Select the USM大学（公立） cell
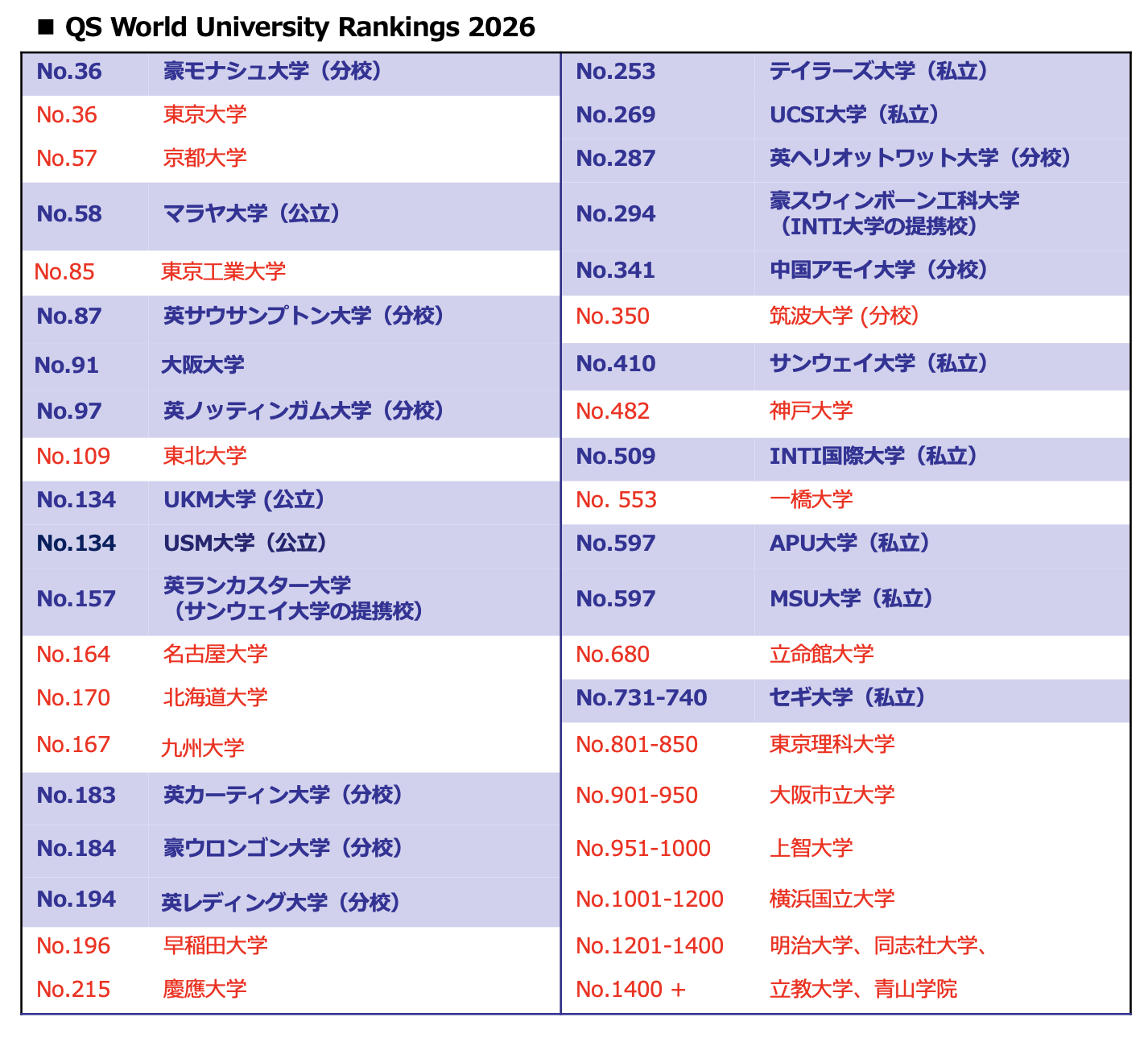Viewport: 1148px width, 1042px height. (245, 544)
